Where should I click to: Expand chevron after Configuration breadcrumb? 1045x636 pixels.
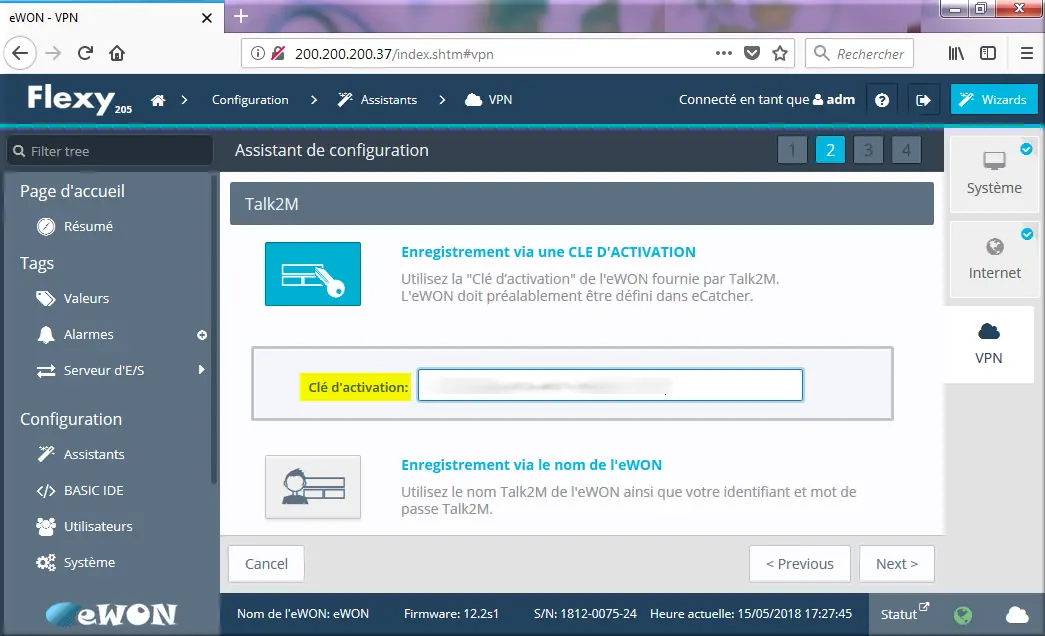coord(314,100)
